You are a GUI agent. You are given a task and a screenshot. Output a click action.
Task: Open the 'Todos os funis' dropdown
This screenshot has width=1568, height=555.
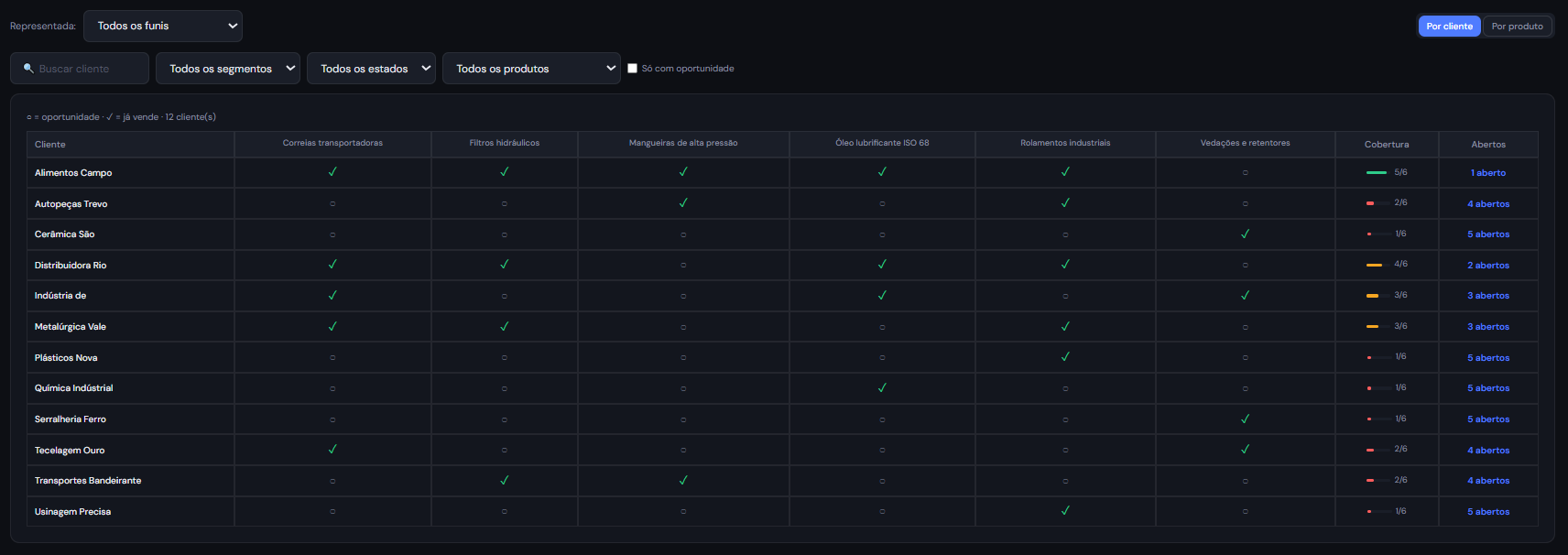point(163,26)
